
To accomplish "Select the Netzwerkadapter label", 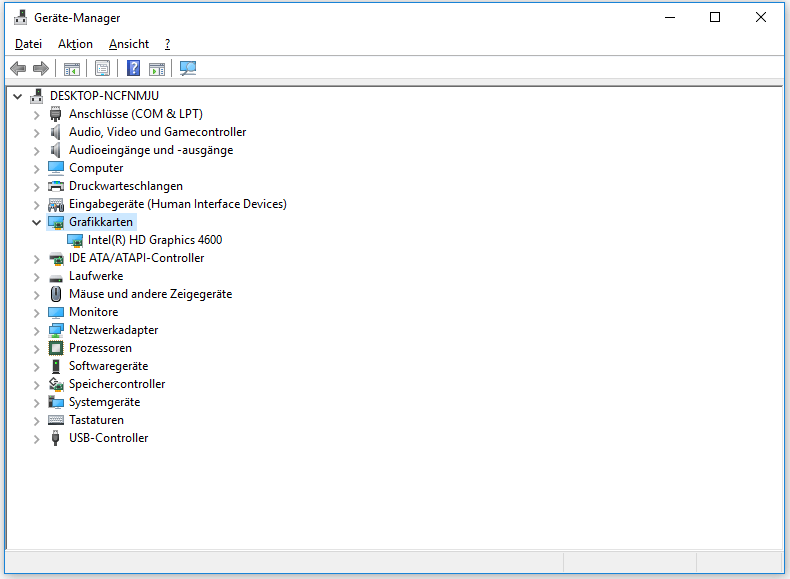I will tap(113, 330).
